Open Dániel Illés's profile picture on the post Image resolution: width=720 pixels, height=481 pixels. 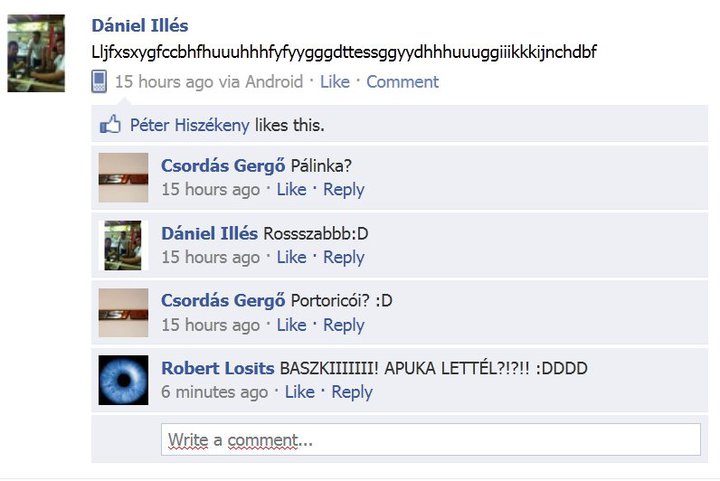pos(36,53)
